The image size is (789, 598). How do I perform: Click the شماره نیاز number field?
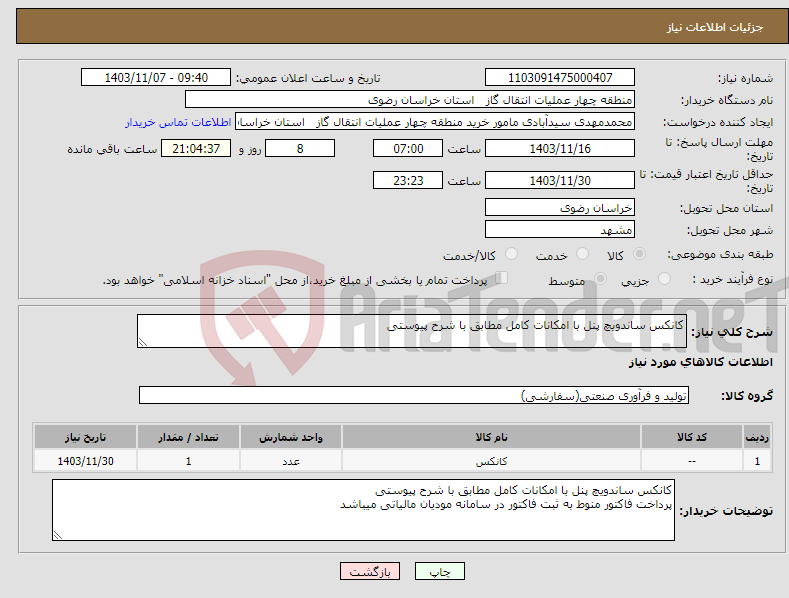pos(560,78)
